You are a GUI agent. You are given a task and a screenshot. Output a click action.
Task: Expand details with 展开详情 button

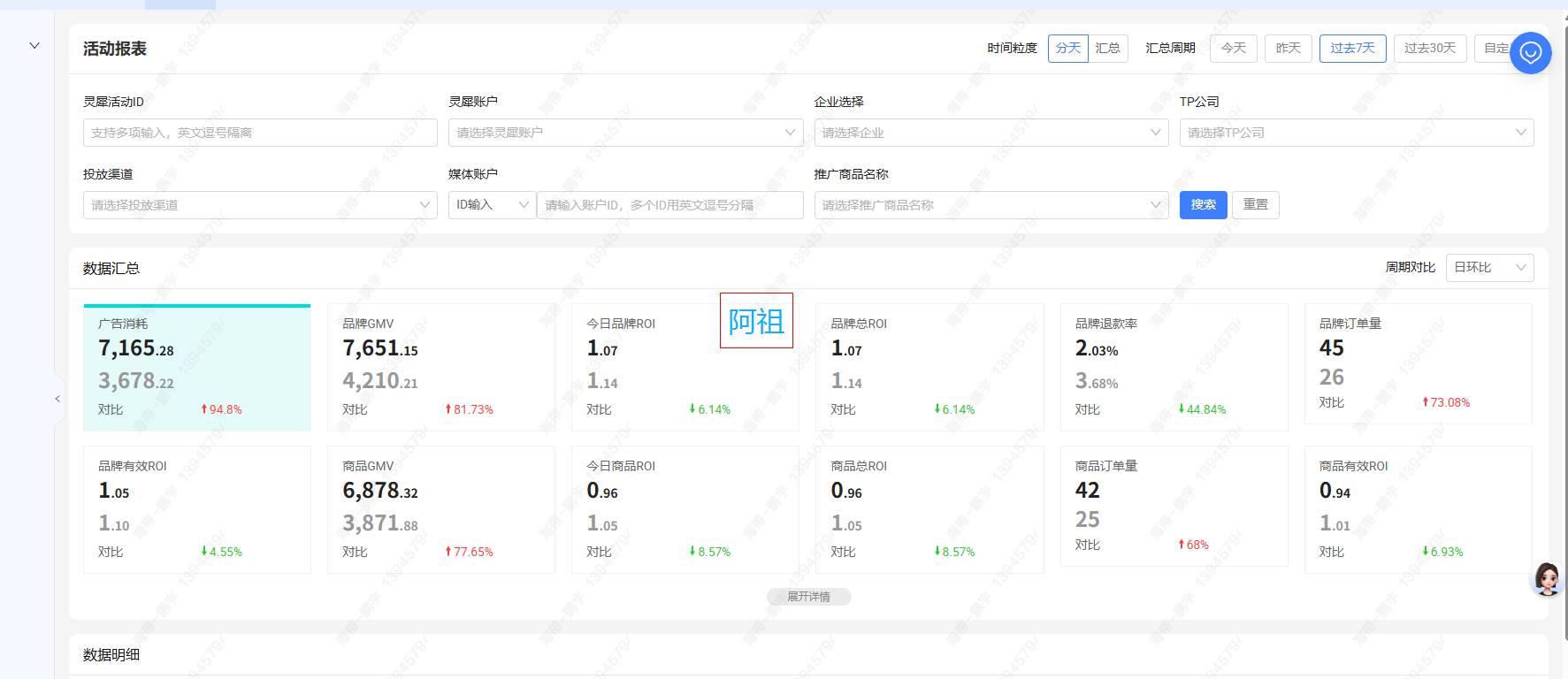pos(808,597)
